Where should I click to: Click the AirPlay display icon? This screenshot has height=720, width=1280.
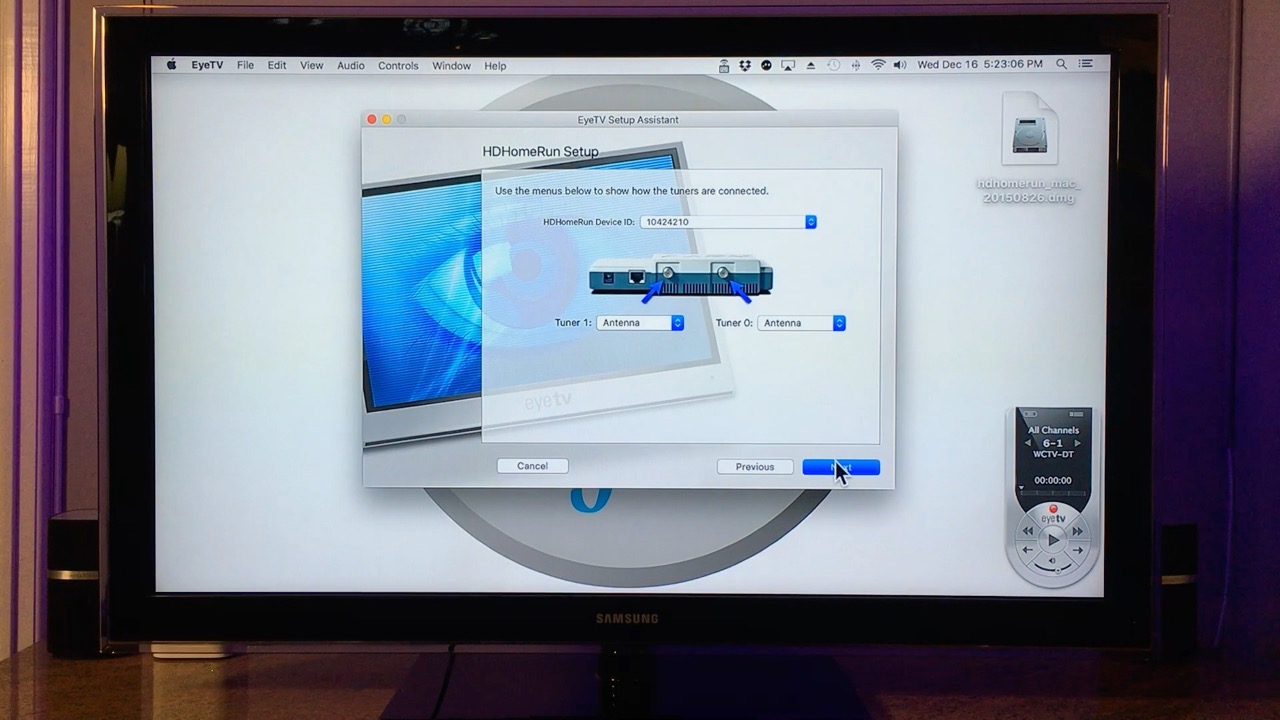(x=788, y=65)
